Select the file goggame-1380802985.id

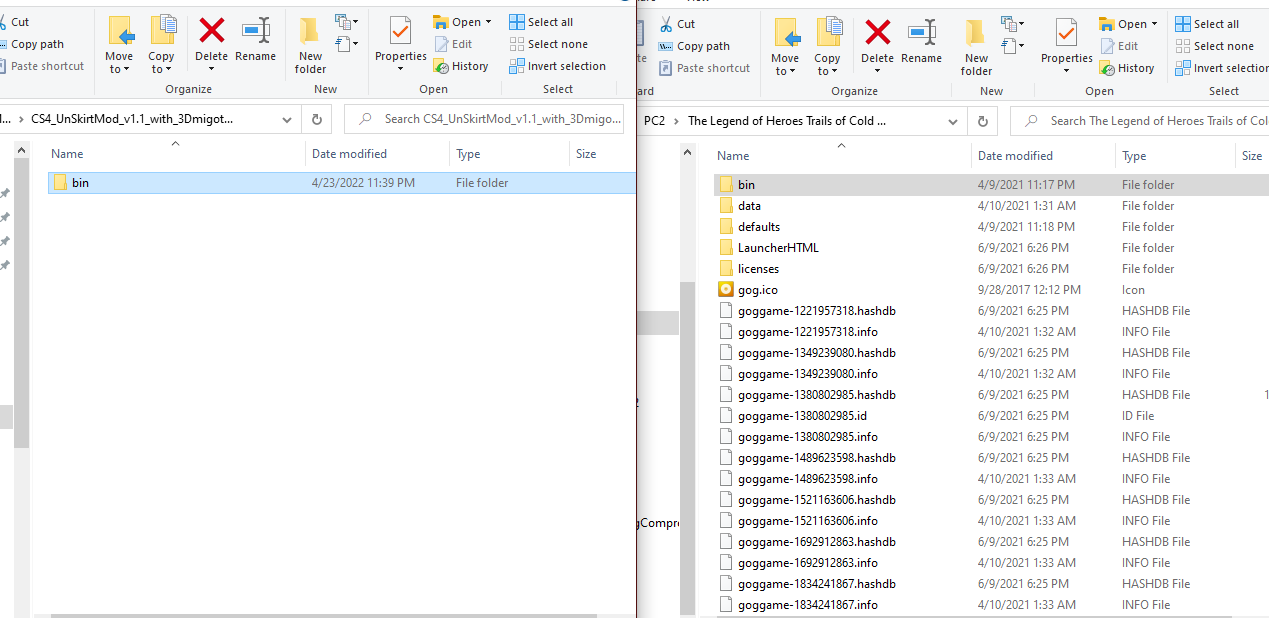tap(991, 416)
